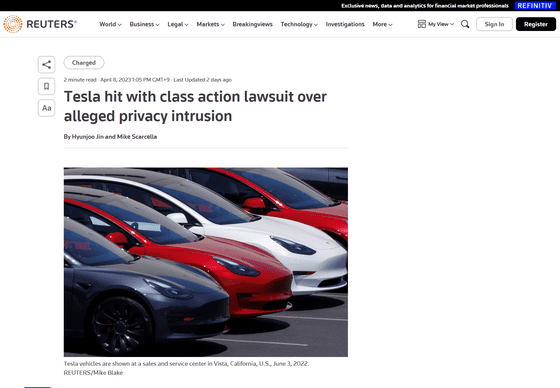Open the share article icon
560x388 pixels.
pyautogui.click(x=46, y=65)
